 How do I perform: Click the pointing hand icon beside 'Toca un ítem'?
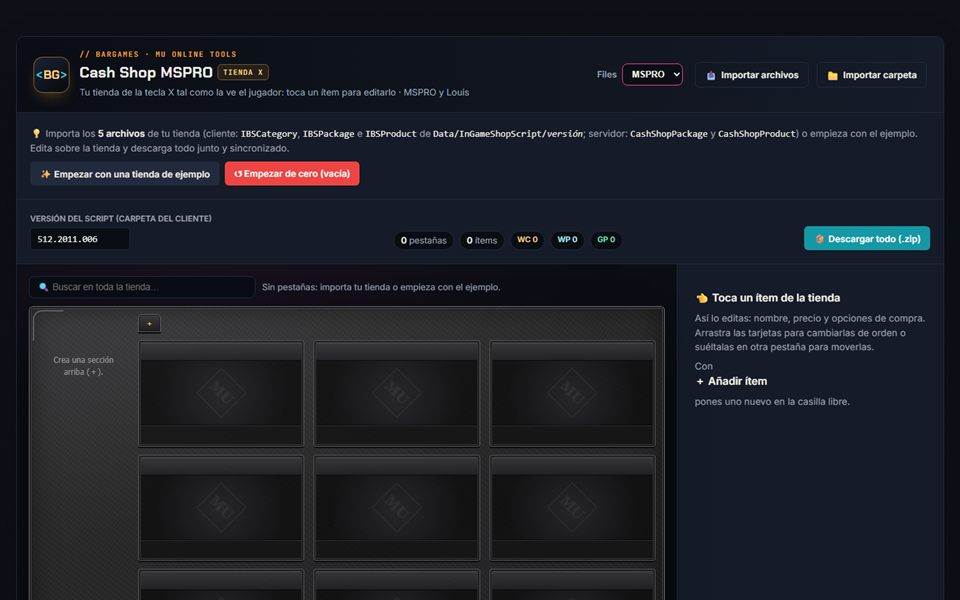click(x=702, y=298)
